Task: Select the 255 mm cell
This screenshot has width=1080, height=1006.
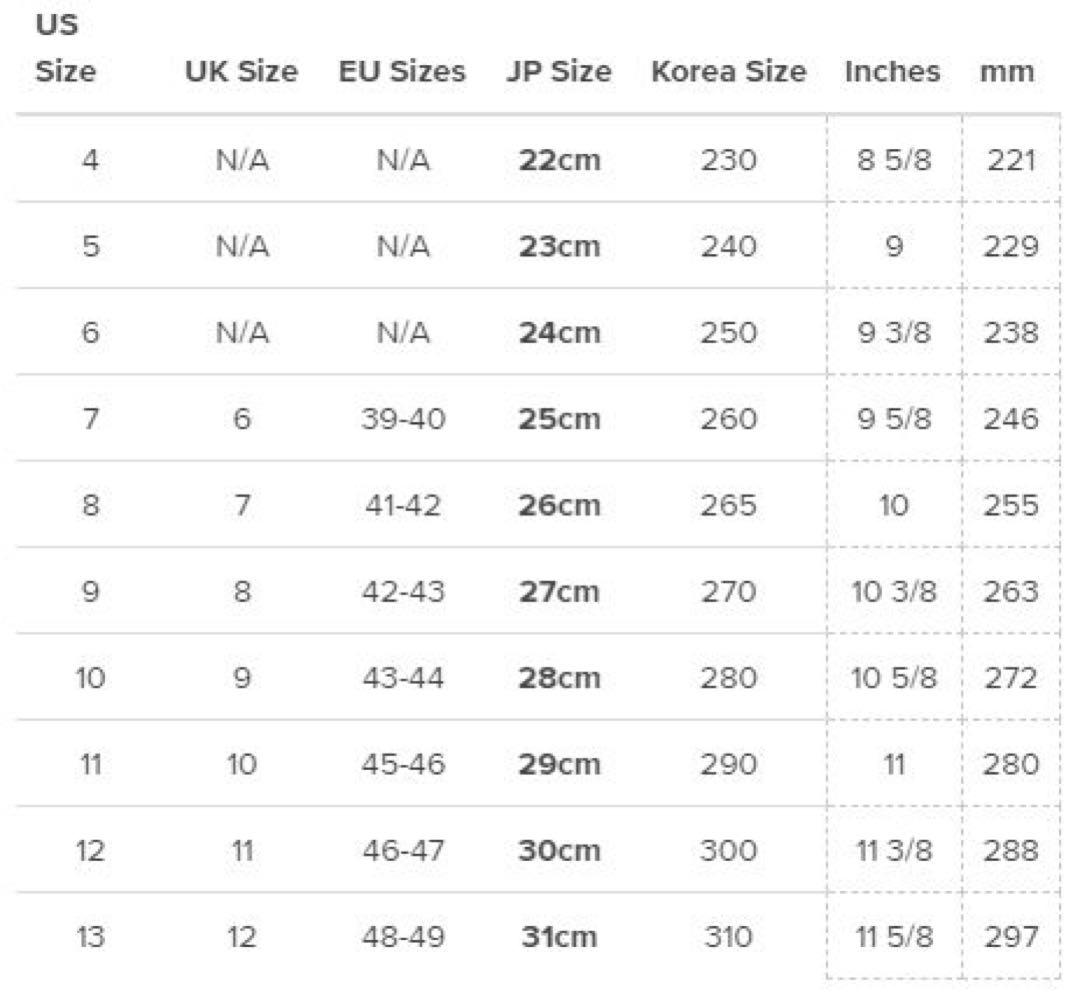Action: click(1010, 505)
